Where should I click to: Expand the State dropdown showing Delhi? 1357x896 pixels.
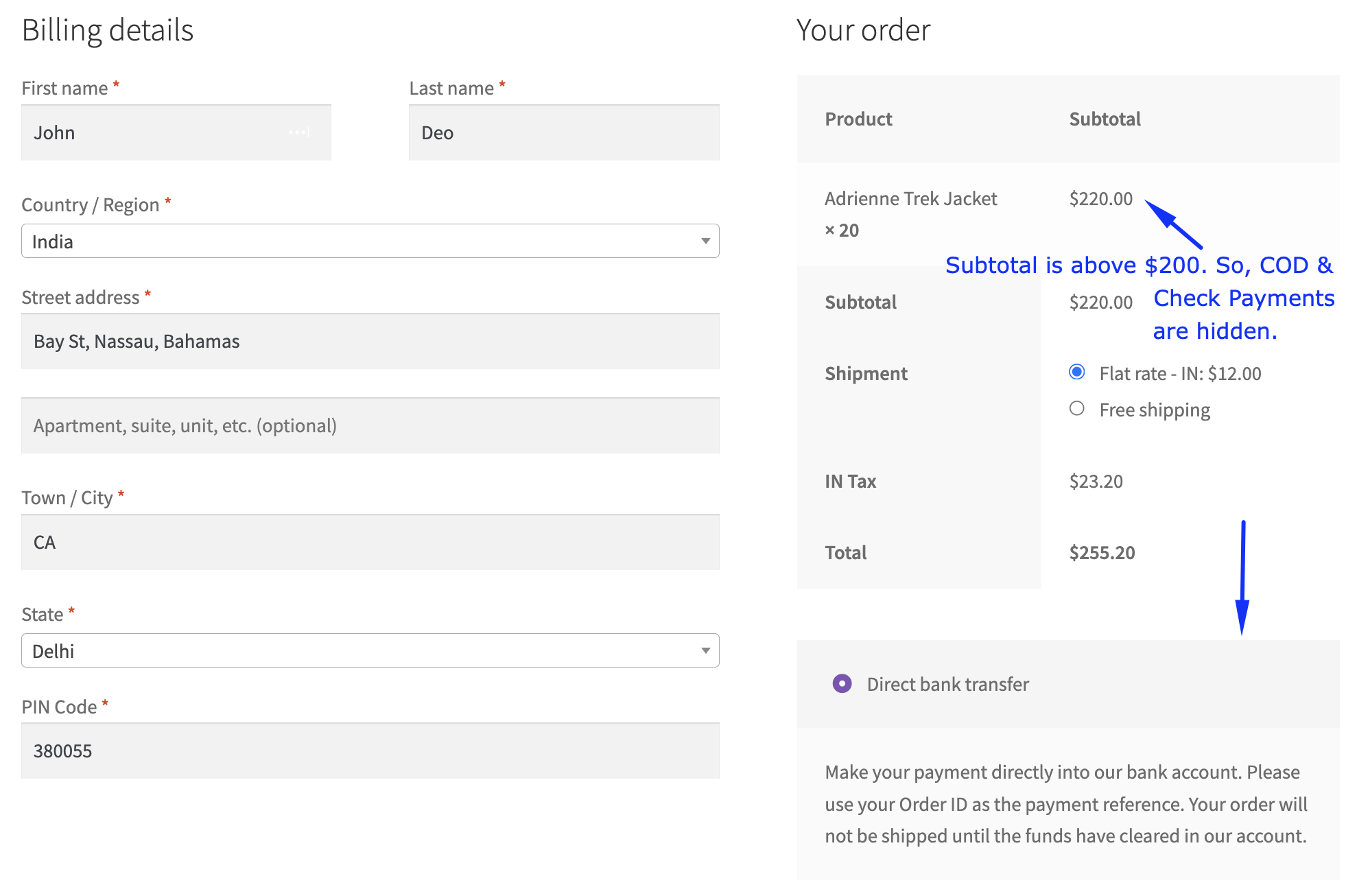[x=370, y=650]
